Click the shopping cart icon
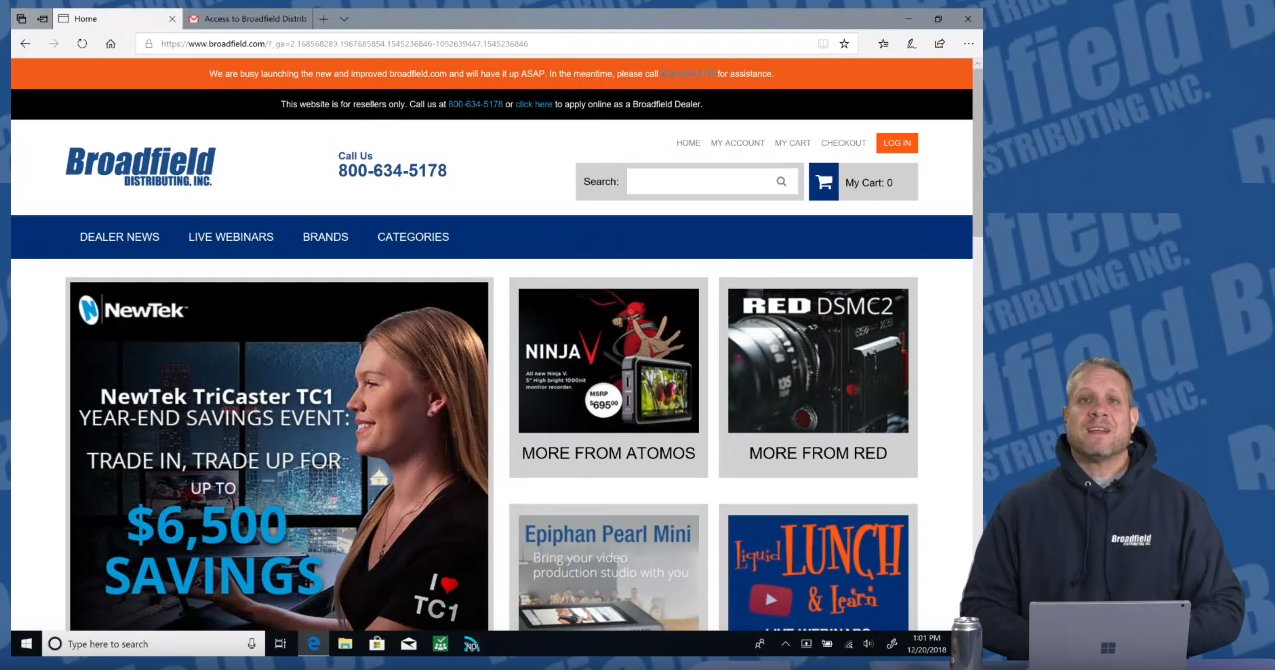 click(x=824, y=182)
